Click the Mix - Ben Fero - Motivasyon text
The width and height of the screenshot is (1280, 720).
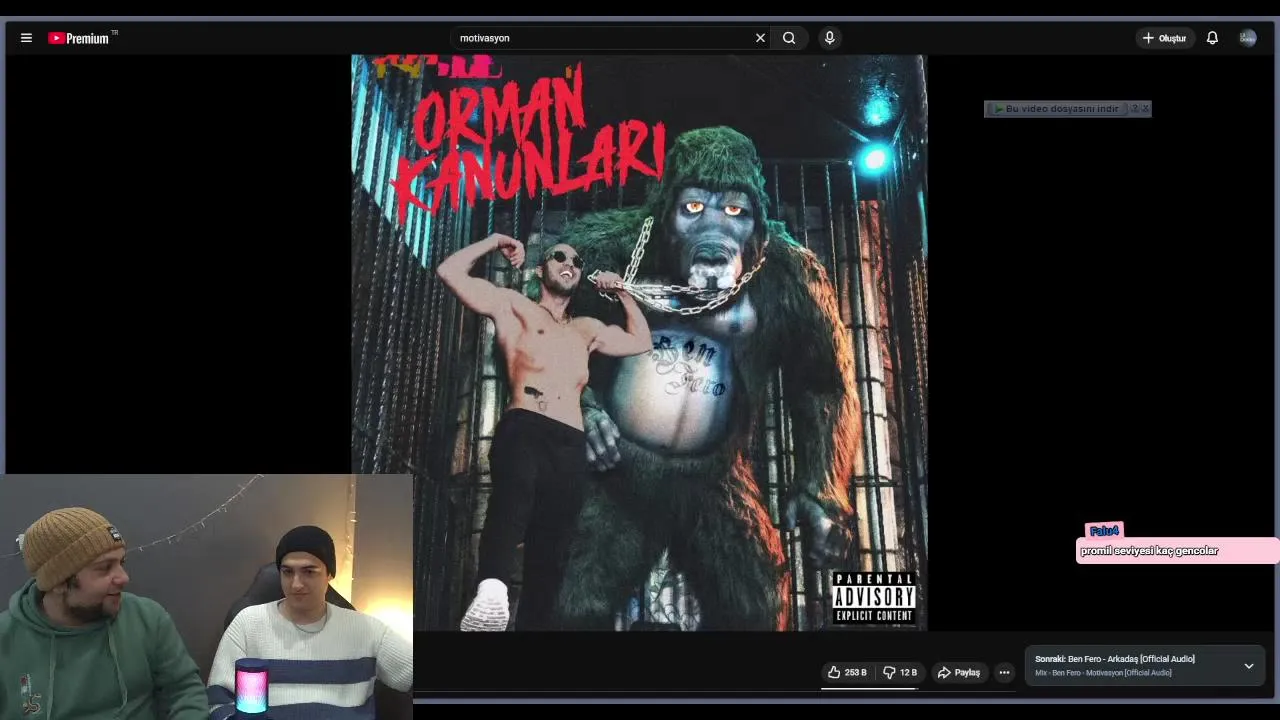point(1103,673)
